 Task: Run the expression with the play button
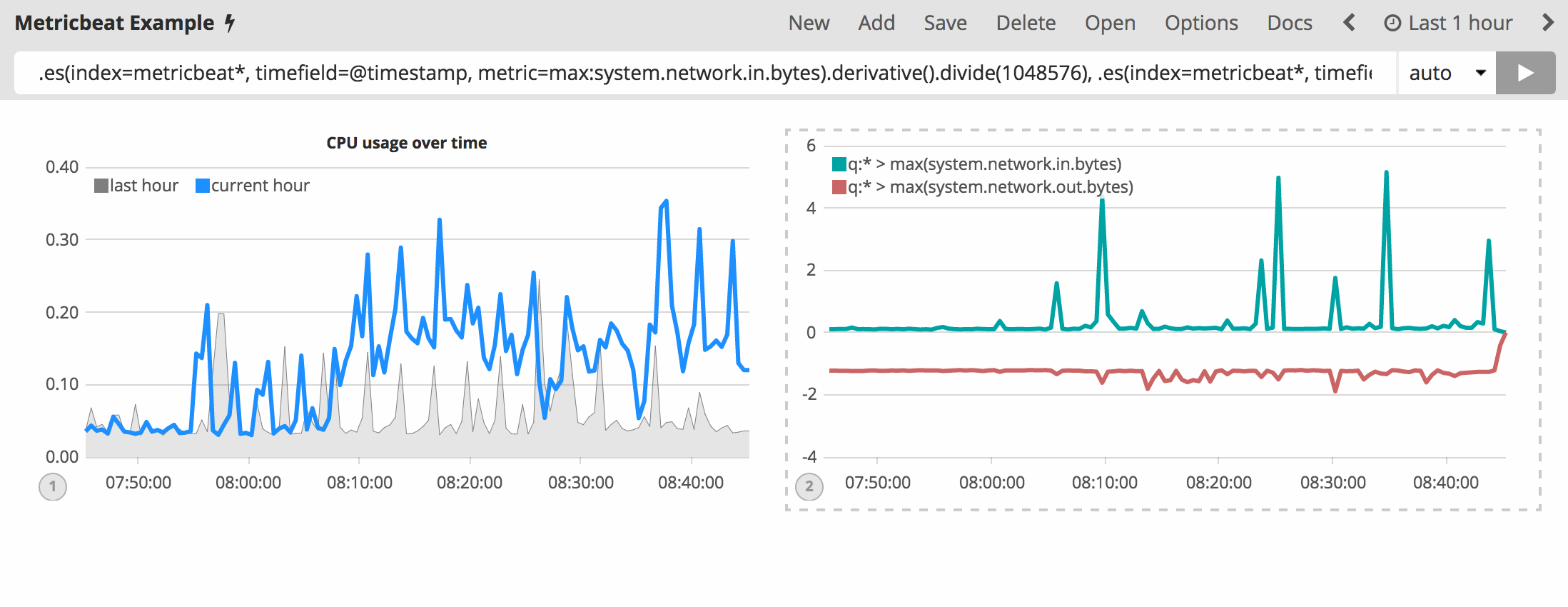pyautogui.click(x=1524, y=73)
